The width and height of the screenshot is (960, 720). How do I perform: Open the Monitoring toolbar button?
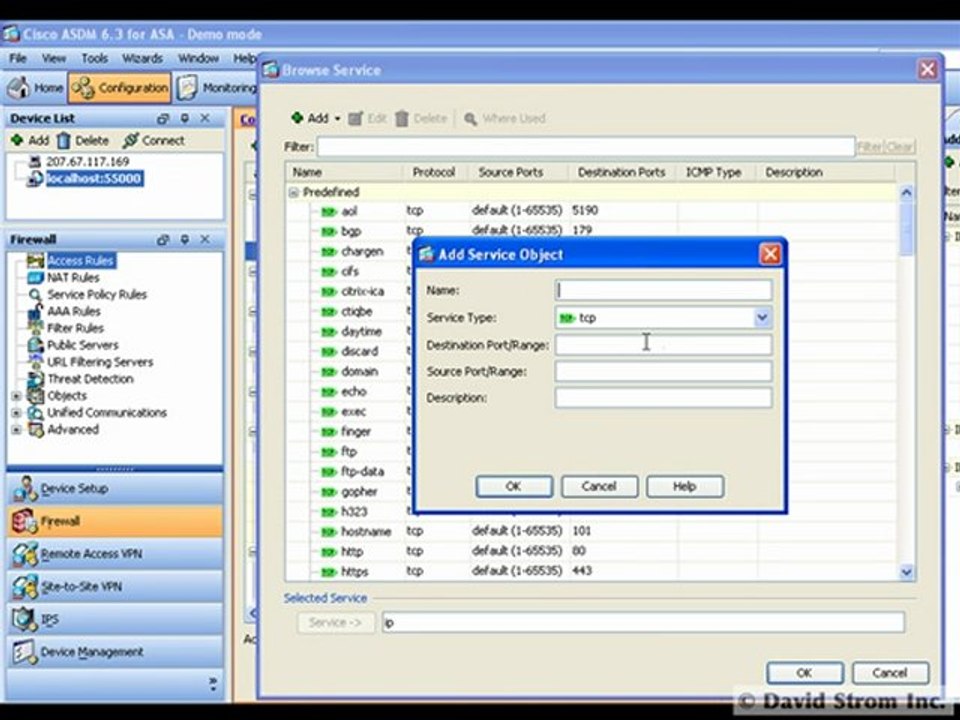tap(216, 88)
